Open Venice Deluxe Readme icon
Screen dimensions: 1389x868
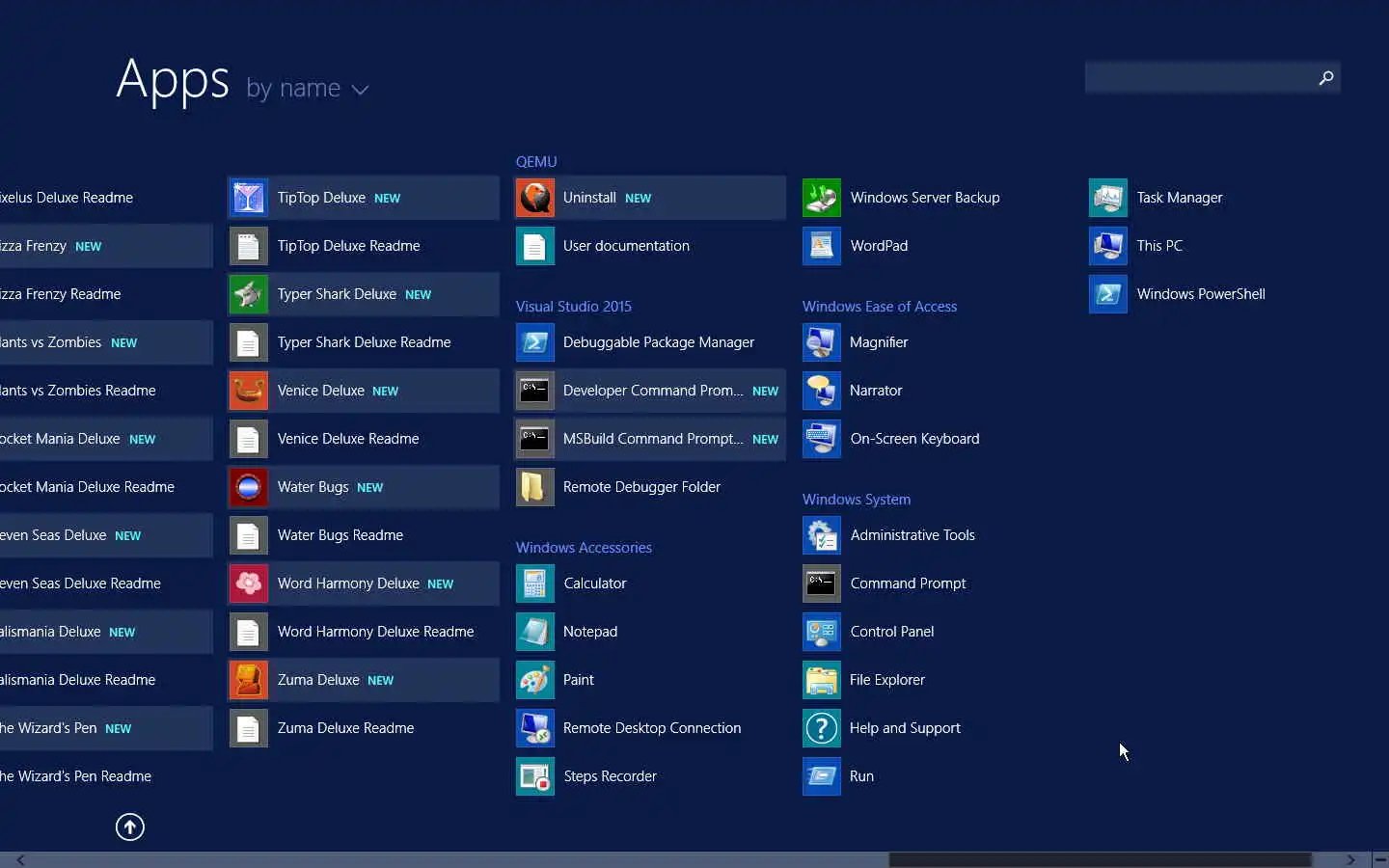pos(248,439)
